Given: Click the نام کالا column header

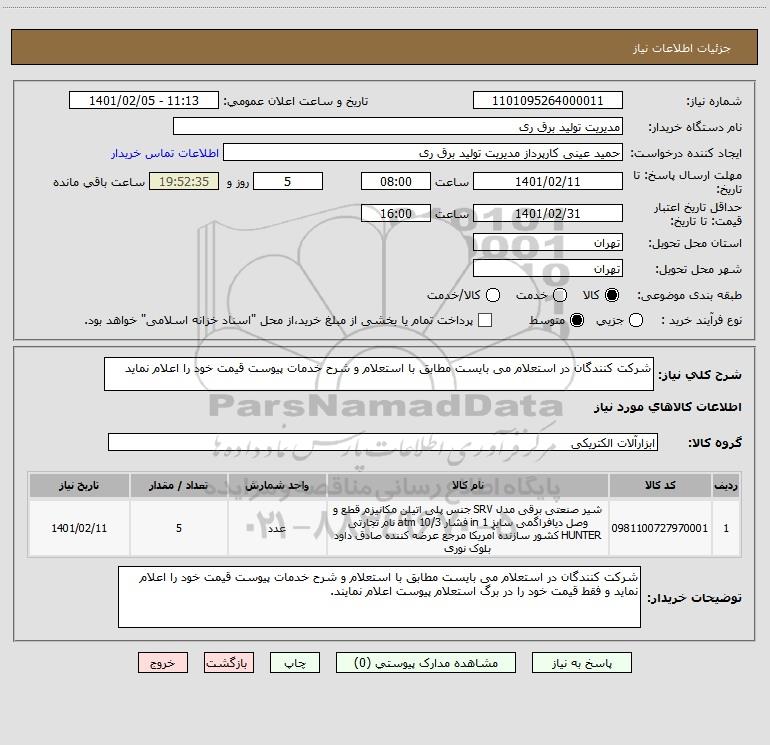Looking at the screenshot, I should coord(468,486).
